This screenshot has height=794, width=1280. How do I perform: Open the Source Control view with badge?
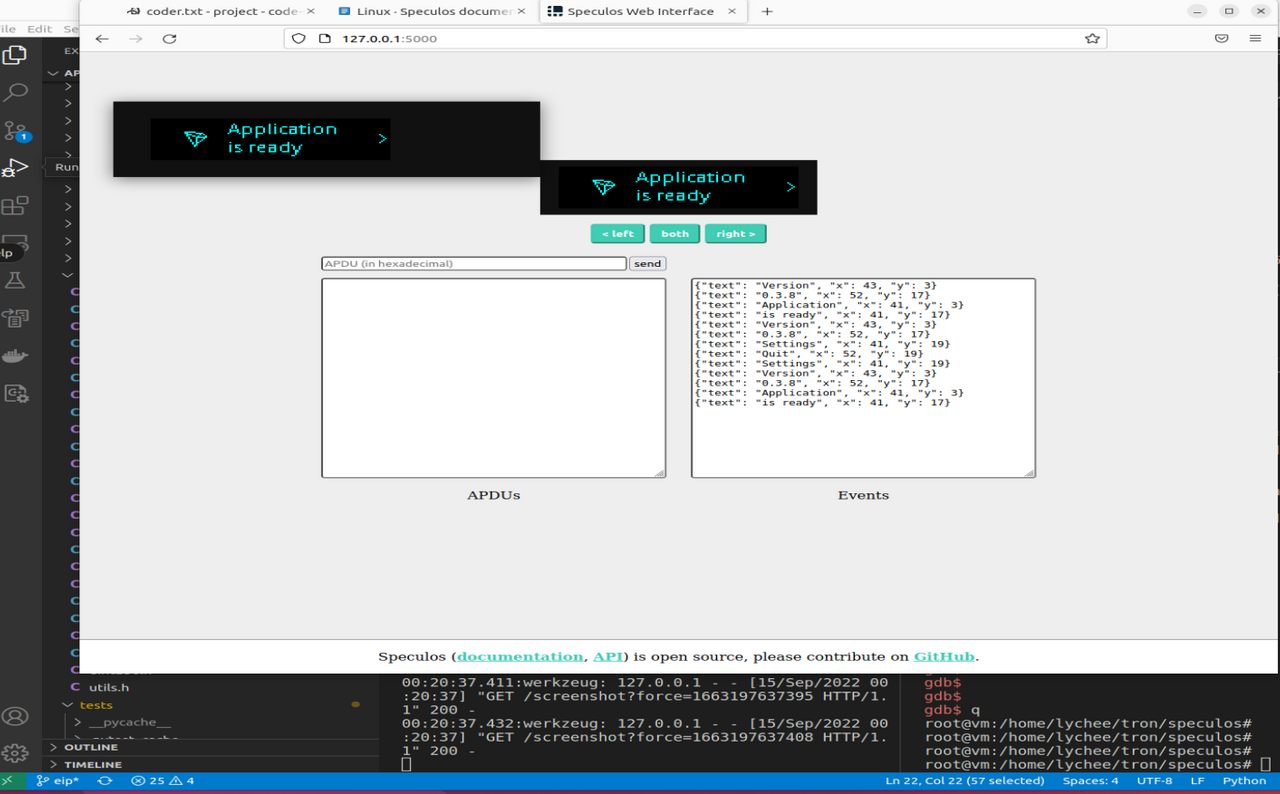pyautogui.click(x=16, y=131)
